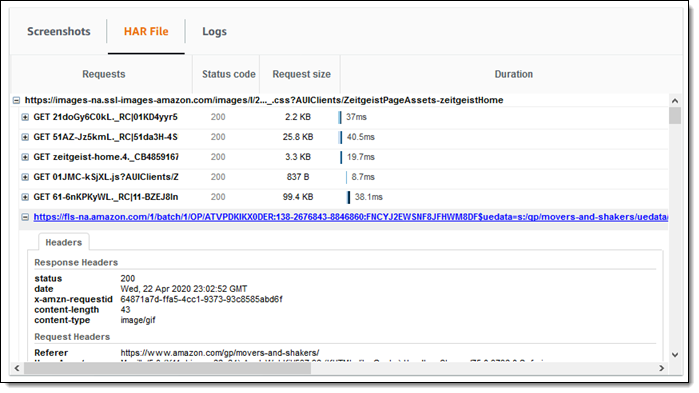This screenshot has width=699, height=393.
Task: Expand the GET 61-6nKPKyWL request row
Action: [25, 197]
